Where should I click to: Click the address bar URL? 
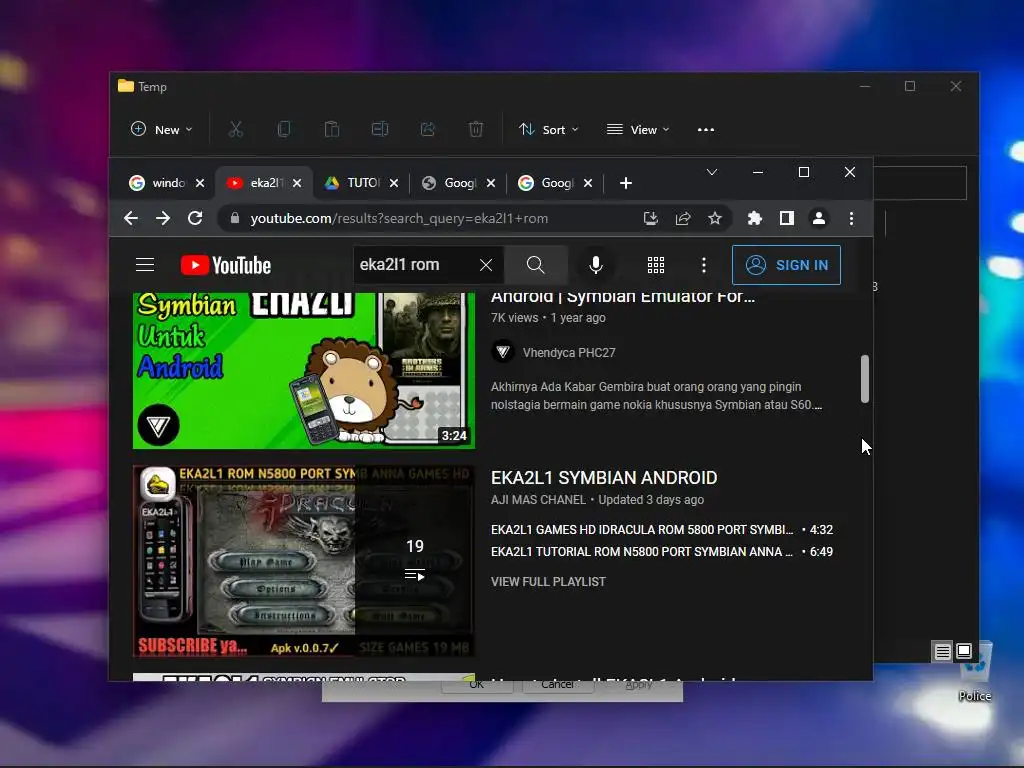(399, 218)
